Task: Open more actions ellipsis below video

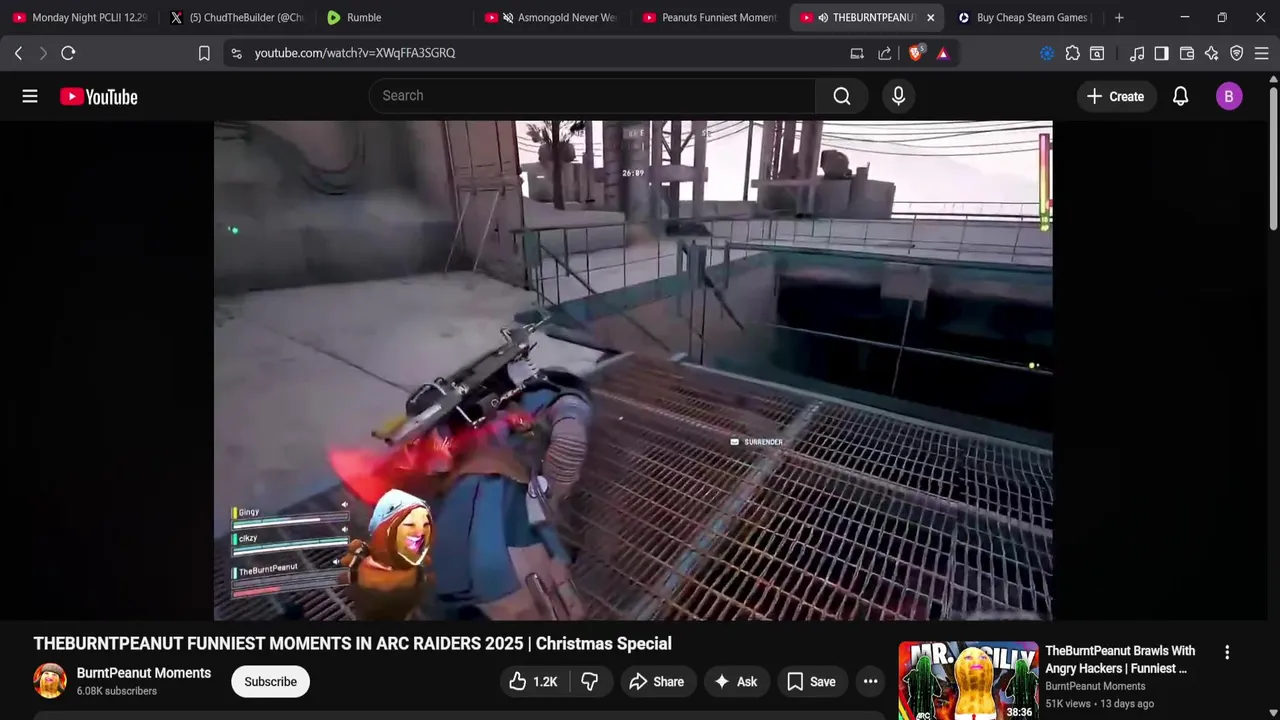Action: (870, 681)
